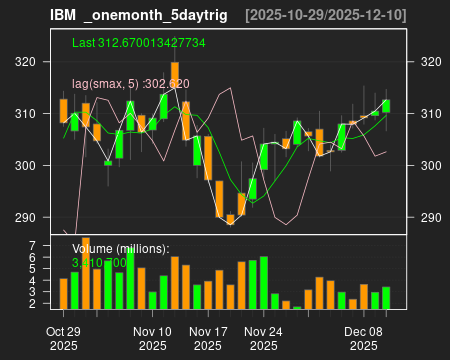Click the green candlestick at Nov 10

tap(152, 124)
